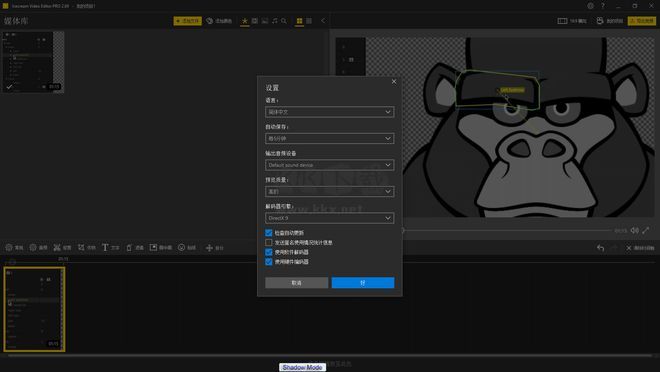Screen dimensions: 660x372
Task: Click the timeline ruler time marker
Action: click(x=63, y=259)
